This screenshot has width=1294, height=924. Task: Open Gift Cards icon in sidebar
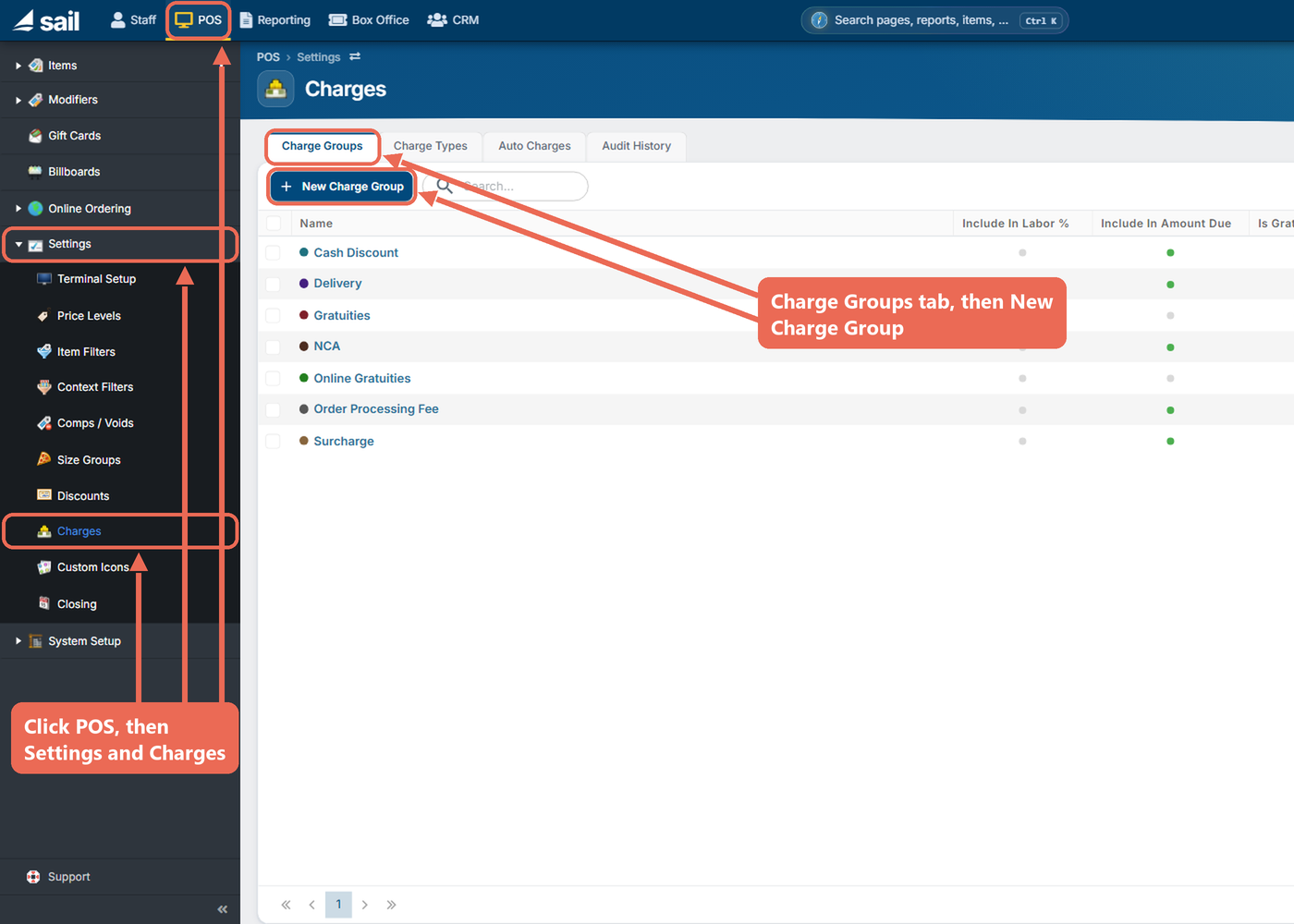click(x=36, y=136)
